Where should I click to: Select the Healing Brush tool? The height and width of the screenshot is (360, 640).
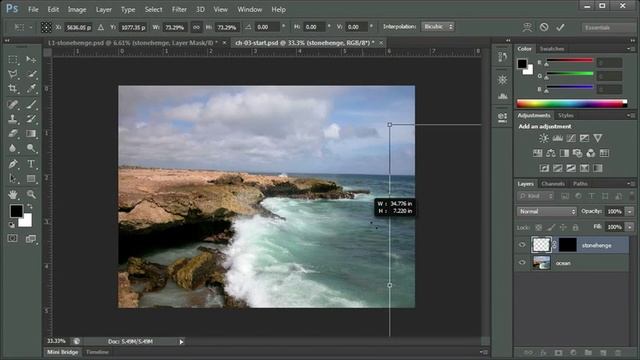pos(13,104)
